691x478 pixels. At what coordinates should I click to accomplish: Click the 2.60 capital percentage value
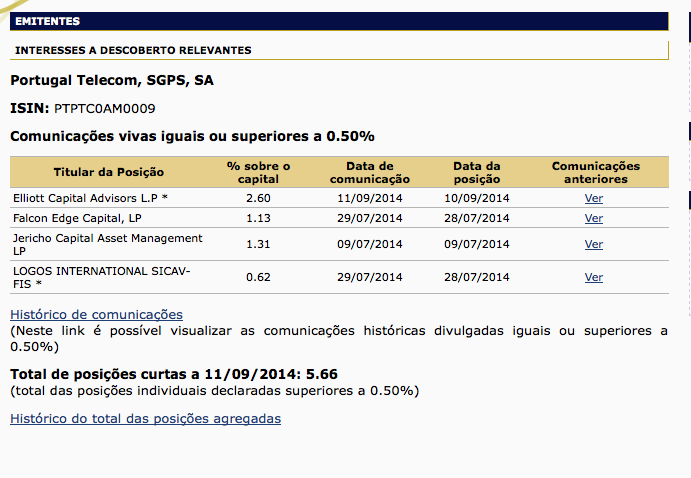258,198
